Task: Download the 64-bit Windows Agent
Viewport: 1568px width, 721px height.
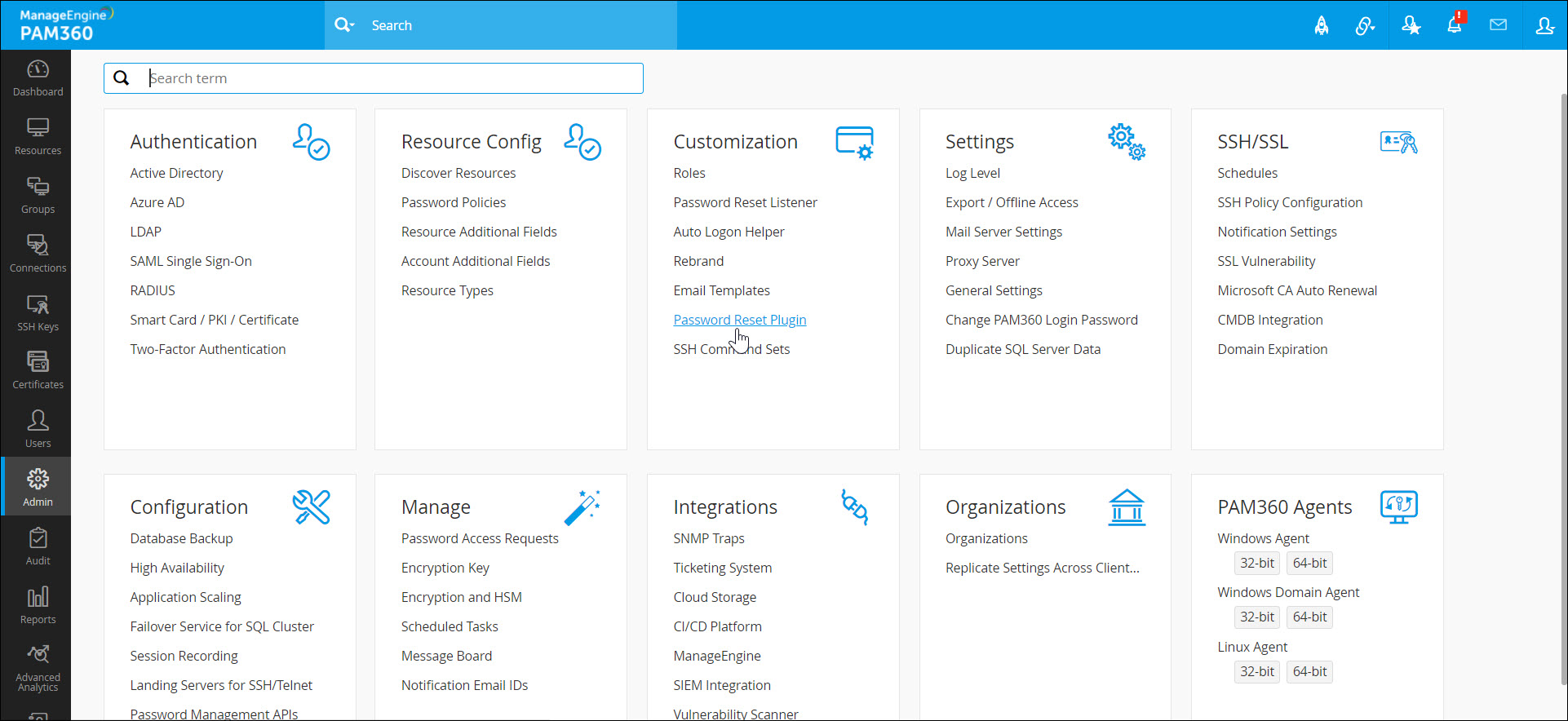Action: pyautogui.click(x=1309, y=563)
